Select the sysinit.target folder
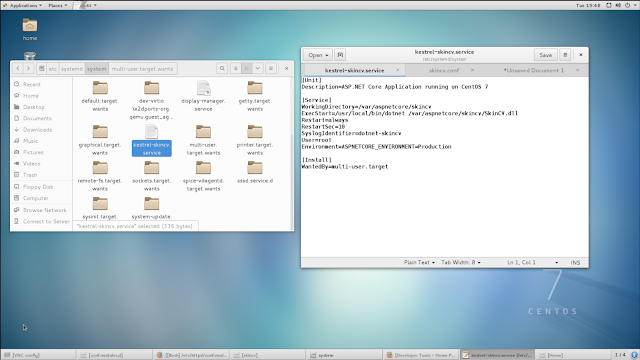The width and height of the screenshot is (640, 360). point(100,208)
